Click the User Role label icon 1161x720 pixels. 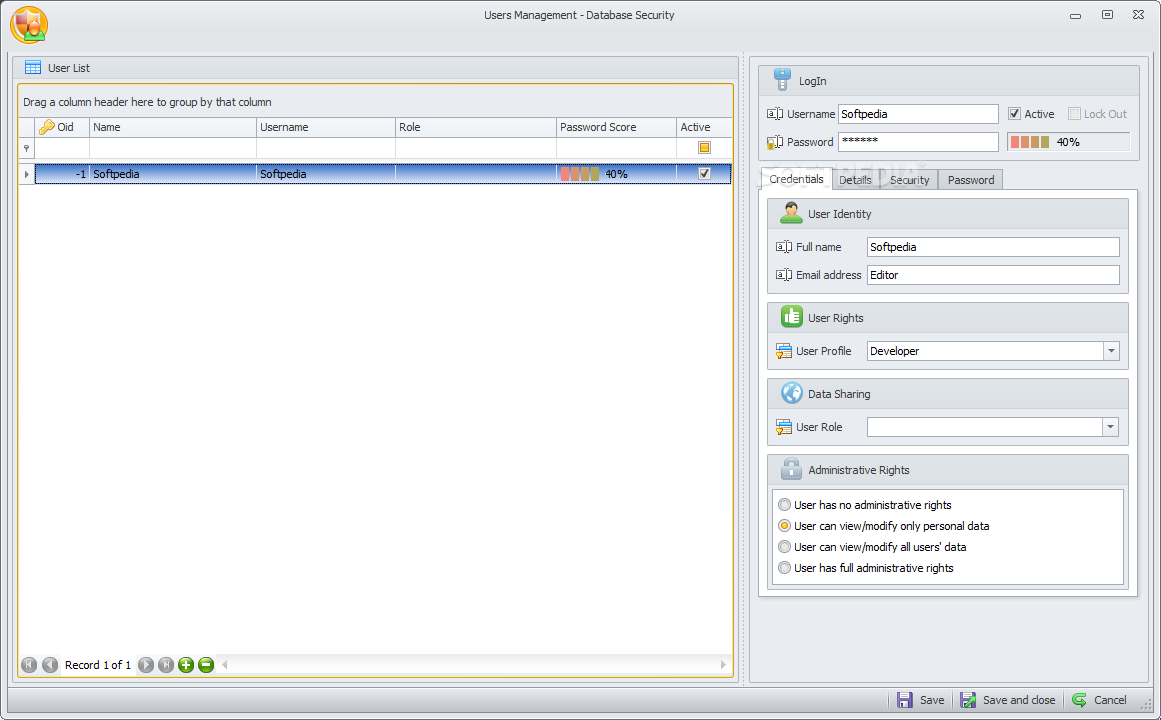coord(783,427)
